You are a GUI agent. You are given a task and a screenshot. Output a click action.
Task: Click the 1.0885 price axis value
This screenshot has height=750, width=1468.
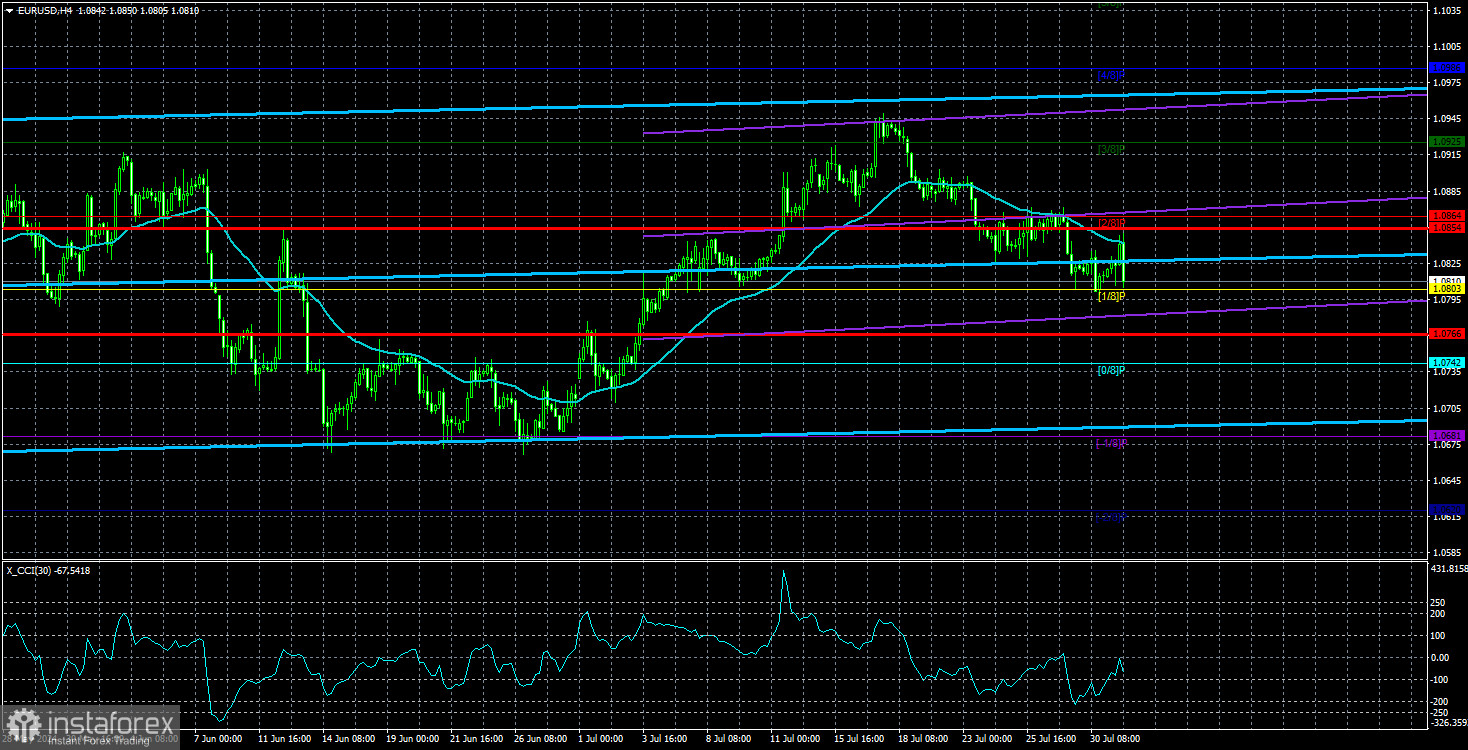pyautogui.click(x=1447, y=191)
